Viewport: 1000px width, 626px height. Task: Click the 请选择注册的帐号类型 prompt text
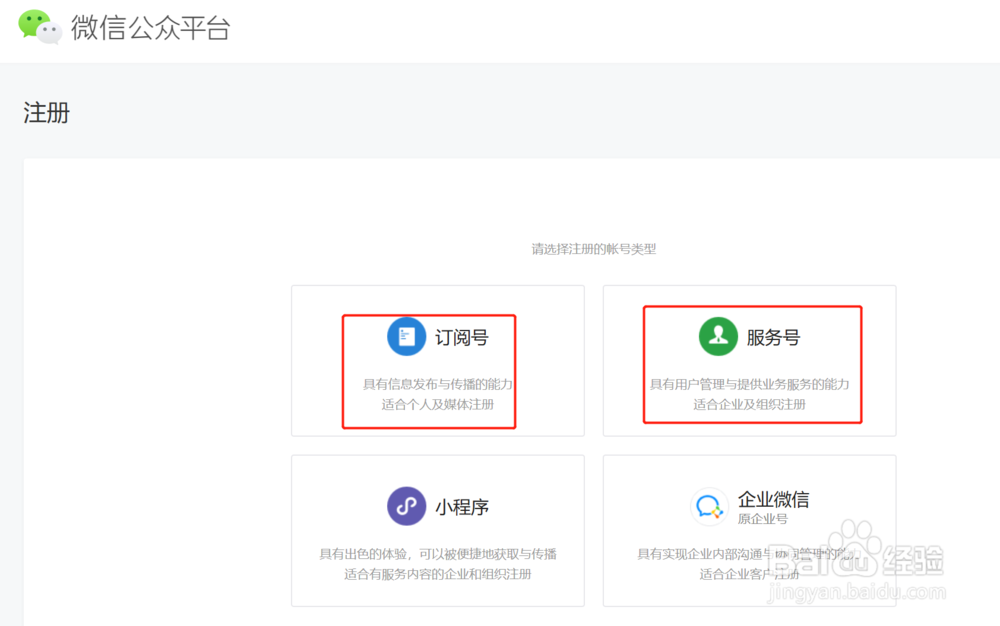594,249
